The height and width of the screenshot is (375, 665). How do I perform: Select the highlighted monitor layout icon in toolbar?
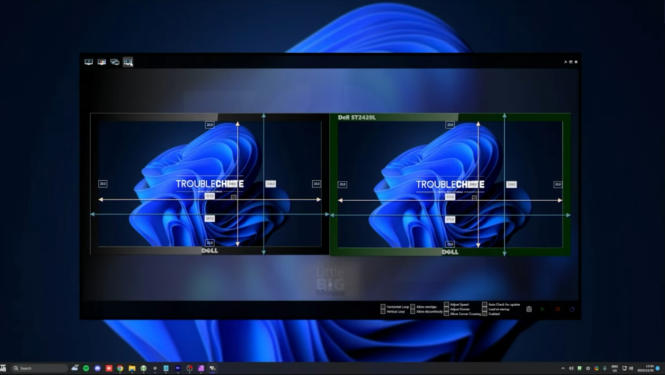click(128, 62)
